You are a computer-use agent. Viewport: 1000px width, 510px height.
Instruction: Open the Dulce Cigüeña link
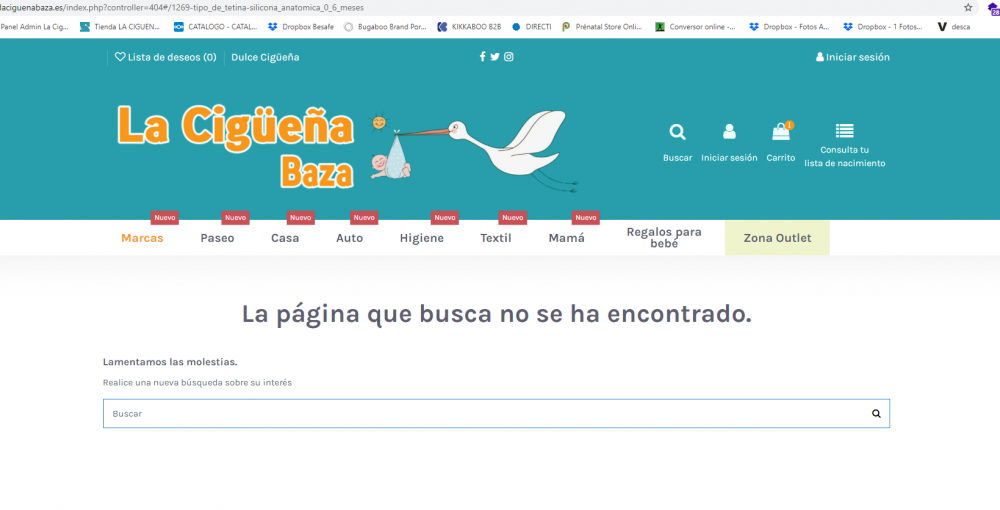(x=265, y=57)
